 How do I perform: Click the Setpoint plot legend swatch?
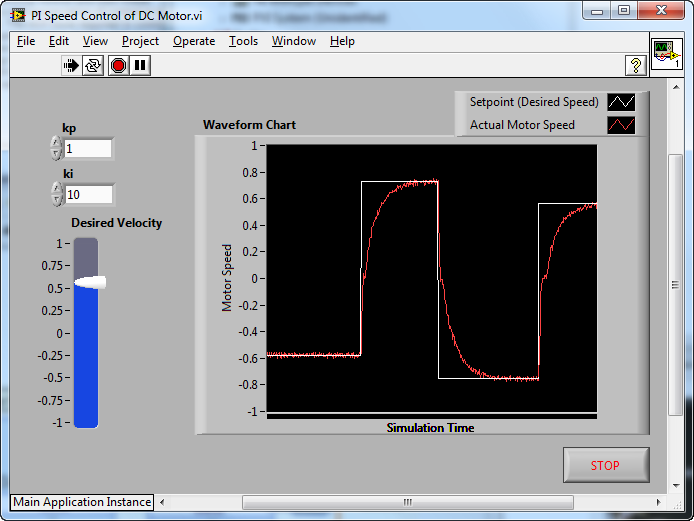click(x=621, y=102)
